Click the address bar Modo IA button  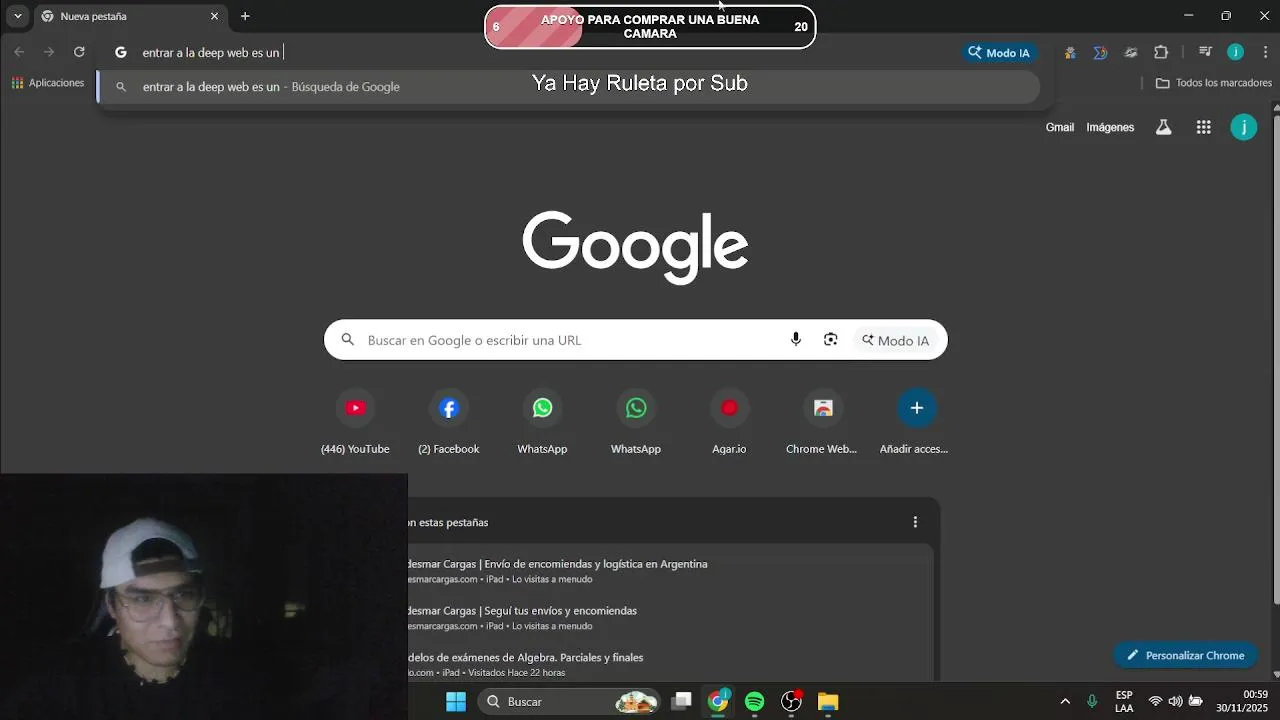[x=999, y=53]
